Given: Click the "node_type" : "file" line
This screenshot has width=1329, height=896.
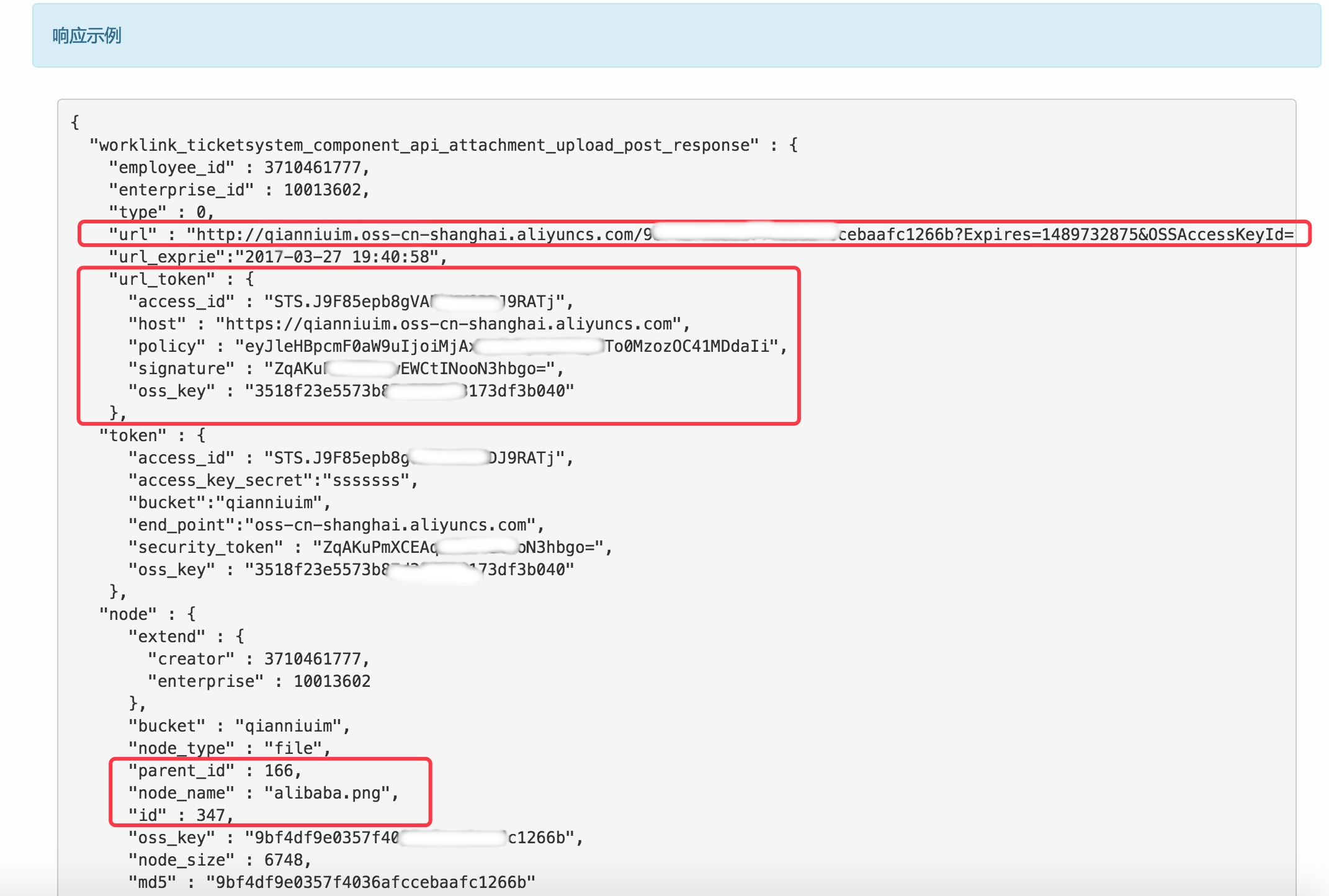Looking at the screenshot, I should point(230,748).
